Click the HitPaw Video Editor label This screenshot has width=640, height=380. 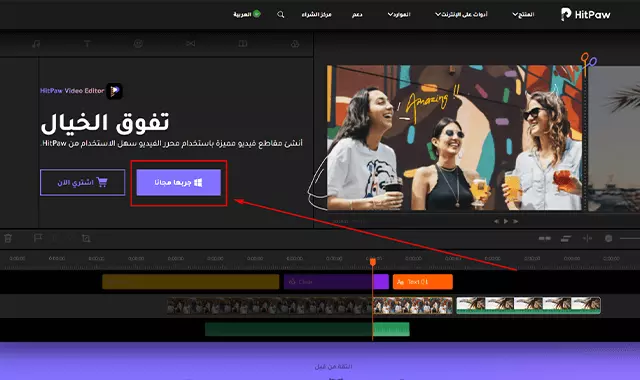click(72, 91)
